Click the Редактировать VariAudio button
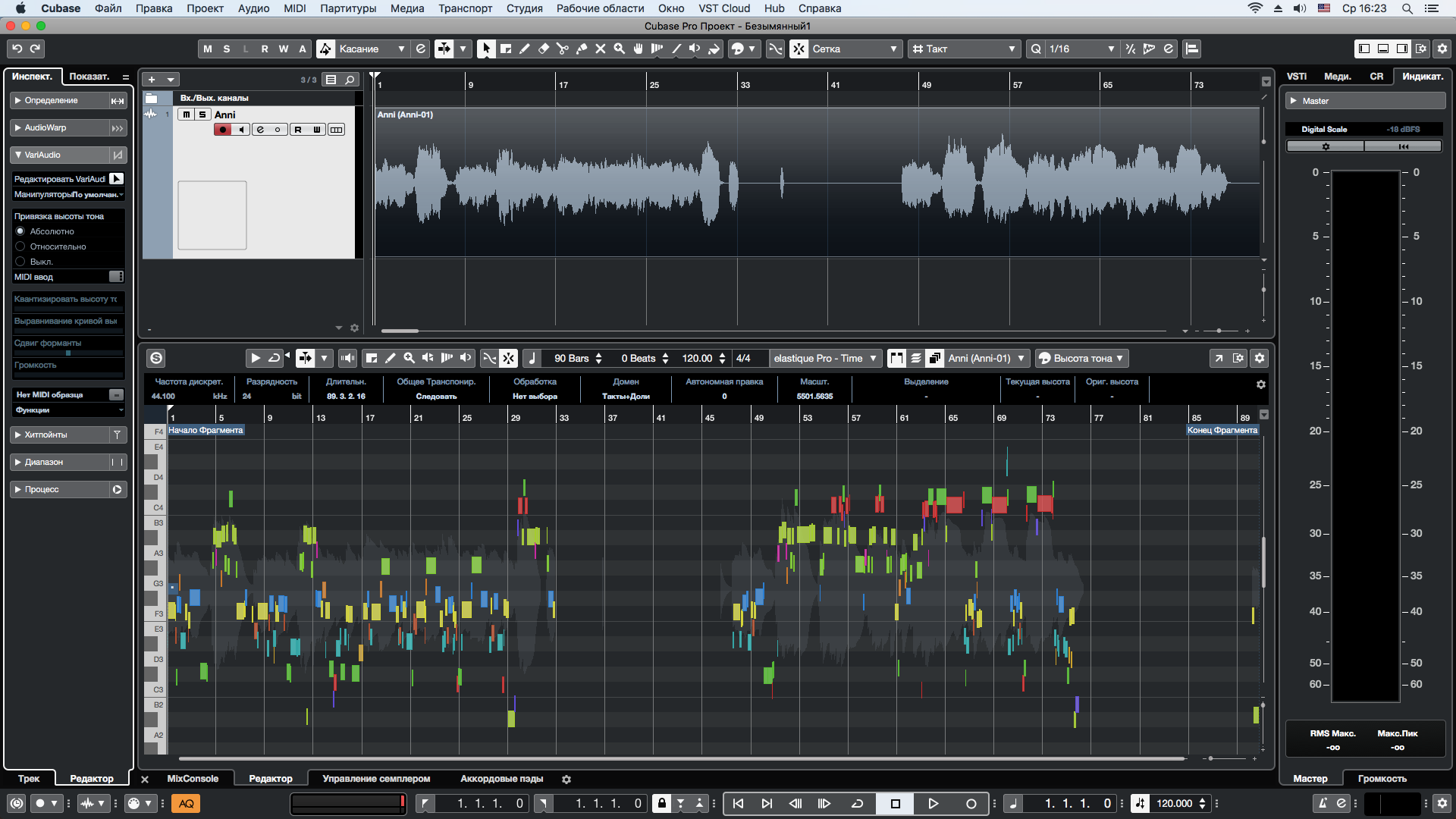Image resolution: width=1456 pixels, height=819 pixels. [x=116, y=179]
